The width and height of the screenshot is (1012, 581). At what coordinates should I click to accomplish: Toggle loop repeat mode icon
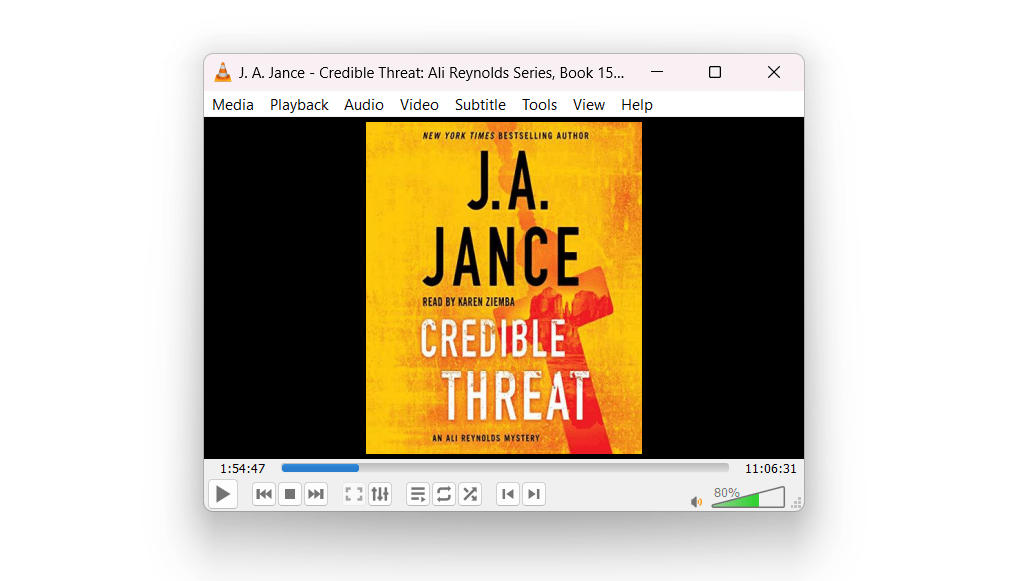(x=443, y=494)
